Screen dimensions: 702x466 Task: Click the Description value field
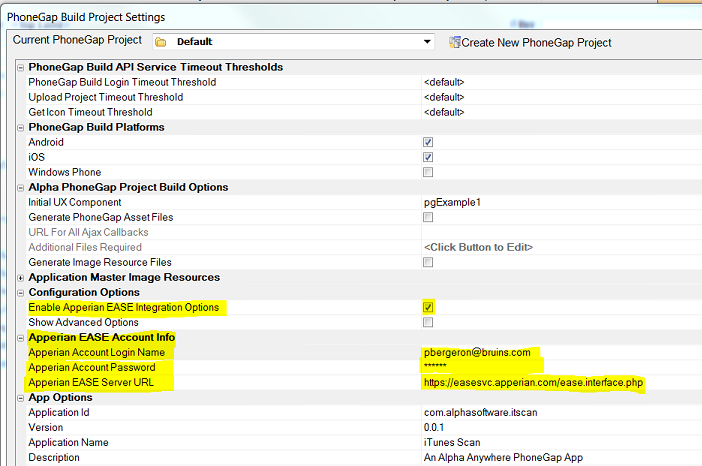[561, 457]
